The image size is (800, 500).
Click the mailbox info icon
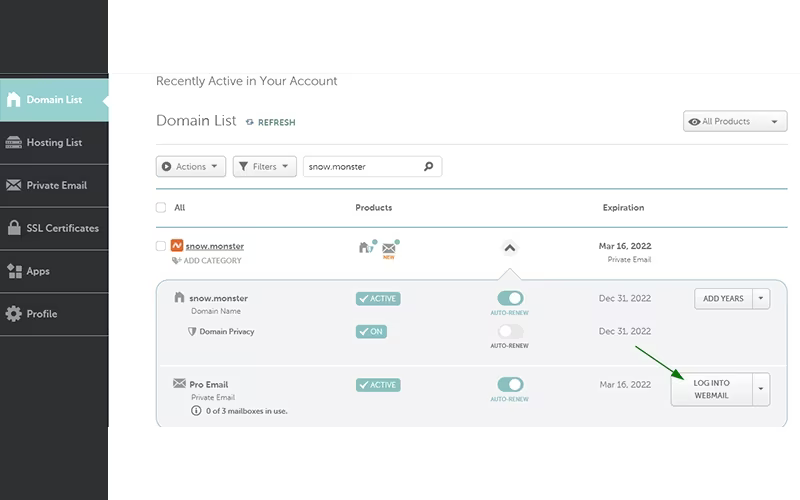pyautogui.click(x=196, y=411)
